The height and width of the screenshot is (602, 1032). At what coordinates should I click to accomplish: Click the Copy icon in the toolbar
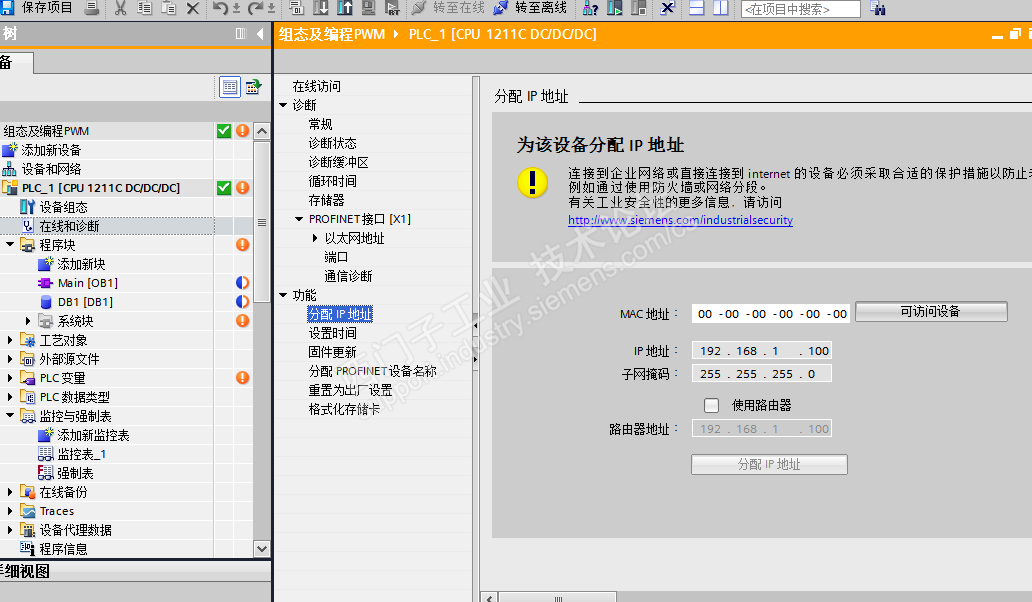144,8
